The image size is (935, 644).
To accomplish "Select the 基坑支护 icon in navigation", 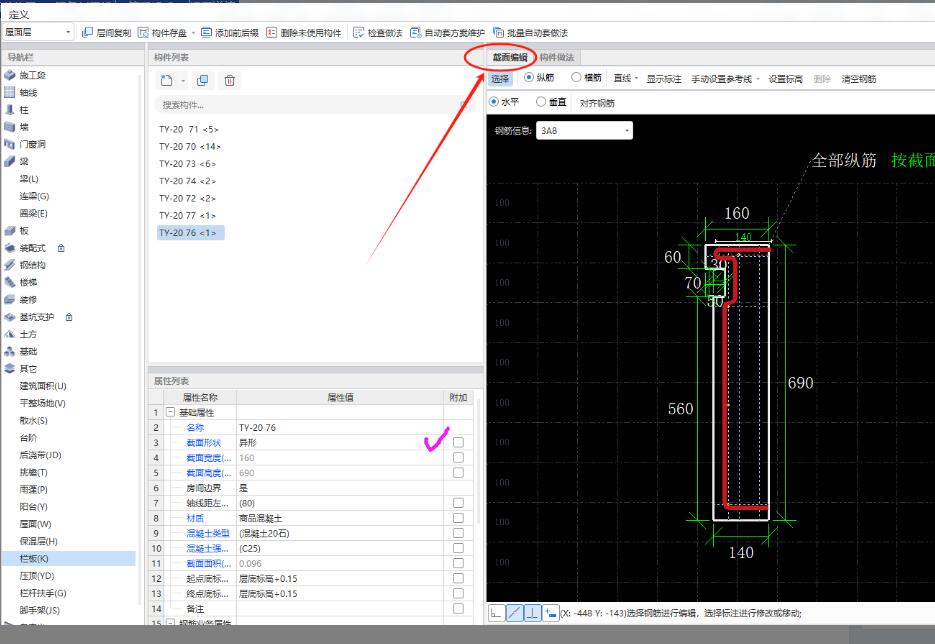I will pyautogui.click(x=10, y=317).
